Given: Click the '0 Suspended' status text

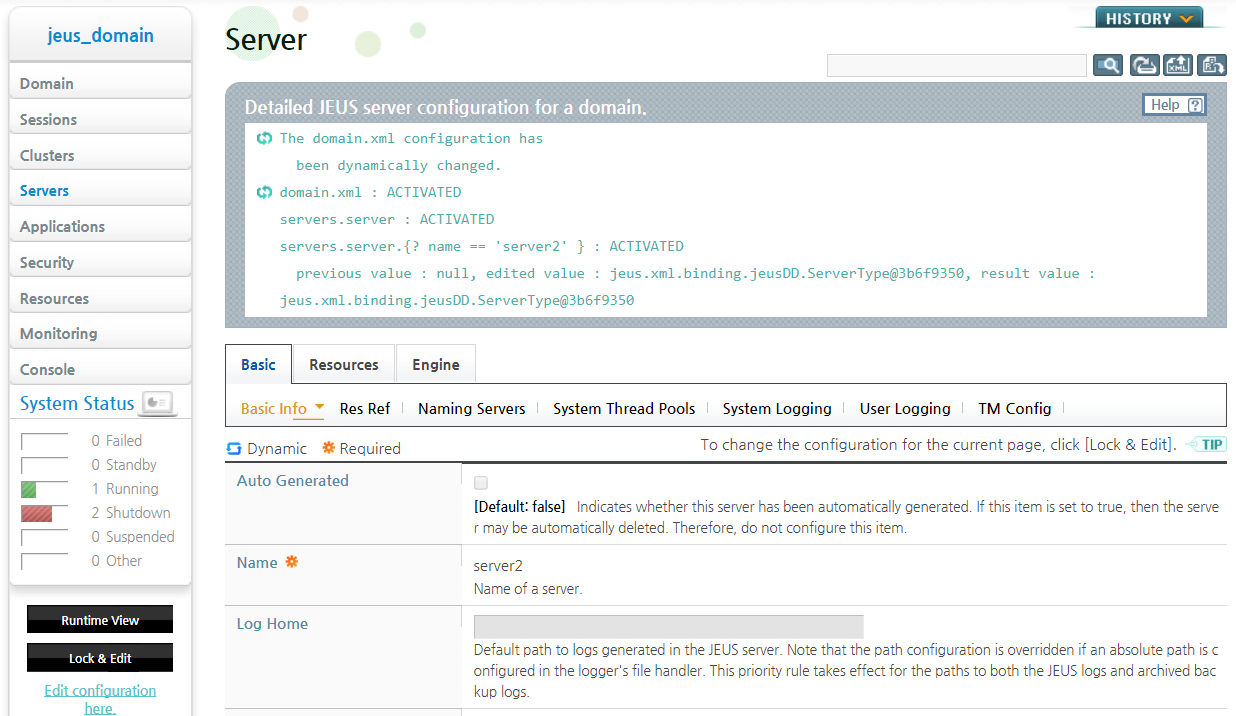Looking at the screenshot, I should [133, 537].
